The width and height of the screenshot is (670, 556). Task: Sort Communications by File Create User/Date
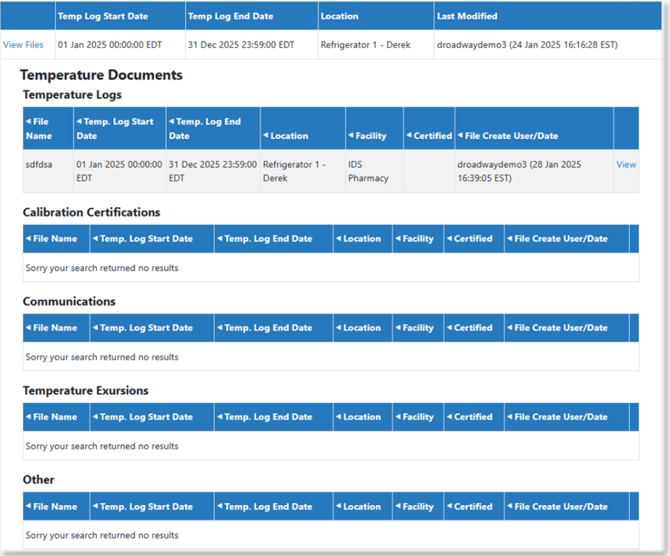pyautogui.click(x=557, y=328)
